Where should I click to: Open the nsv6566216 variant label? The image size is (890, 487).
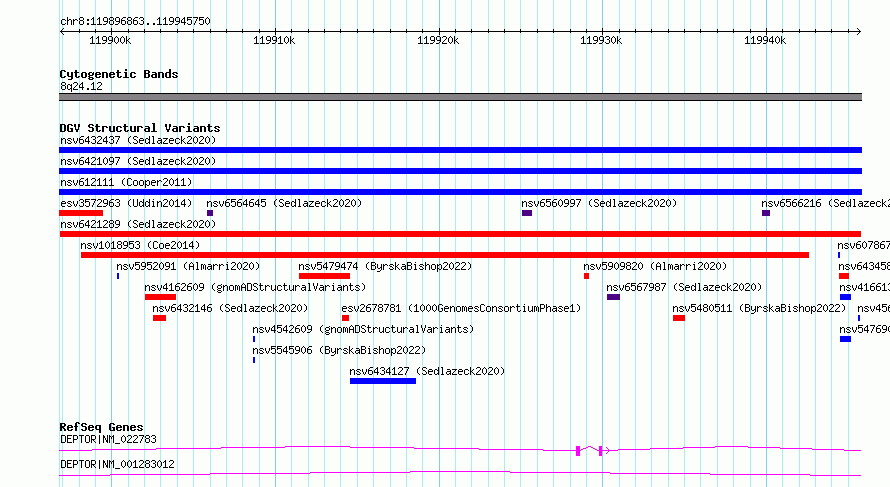point(825,203)
